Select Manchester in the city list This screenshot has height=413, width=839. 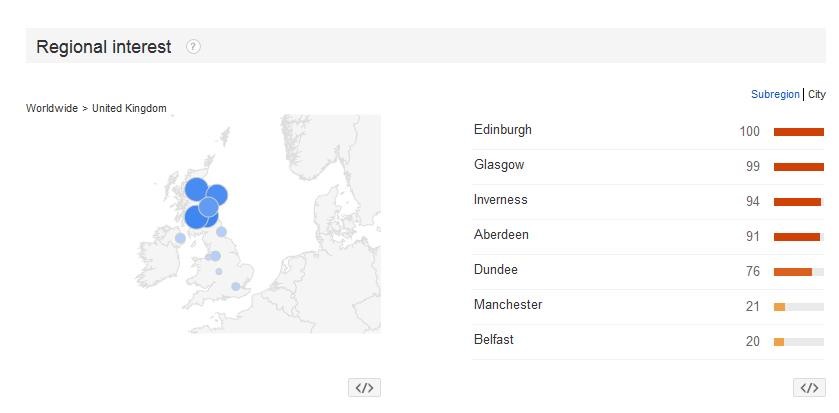508,304
